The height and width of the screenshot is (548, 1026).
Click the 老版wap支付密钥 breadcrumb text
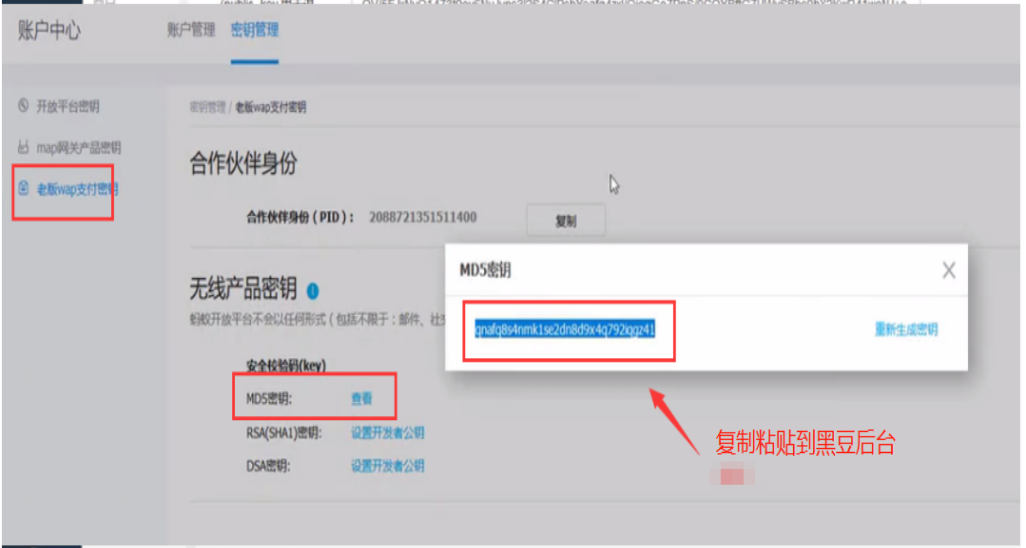270,107
